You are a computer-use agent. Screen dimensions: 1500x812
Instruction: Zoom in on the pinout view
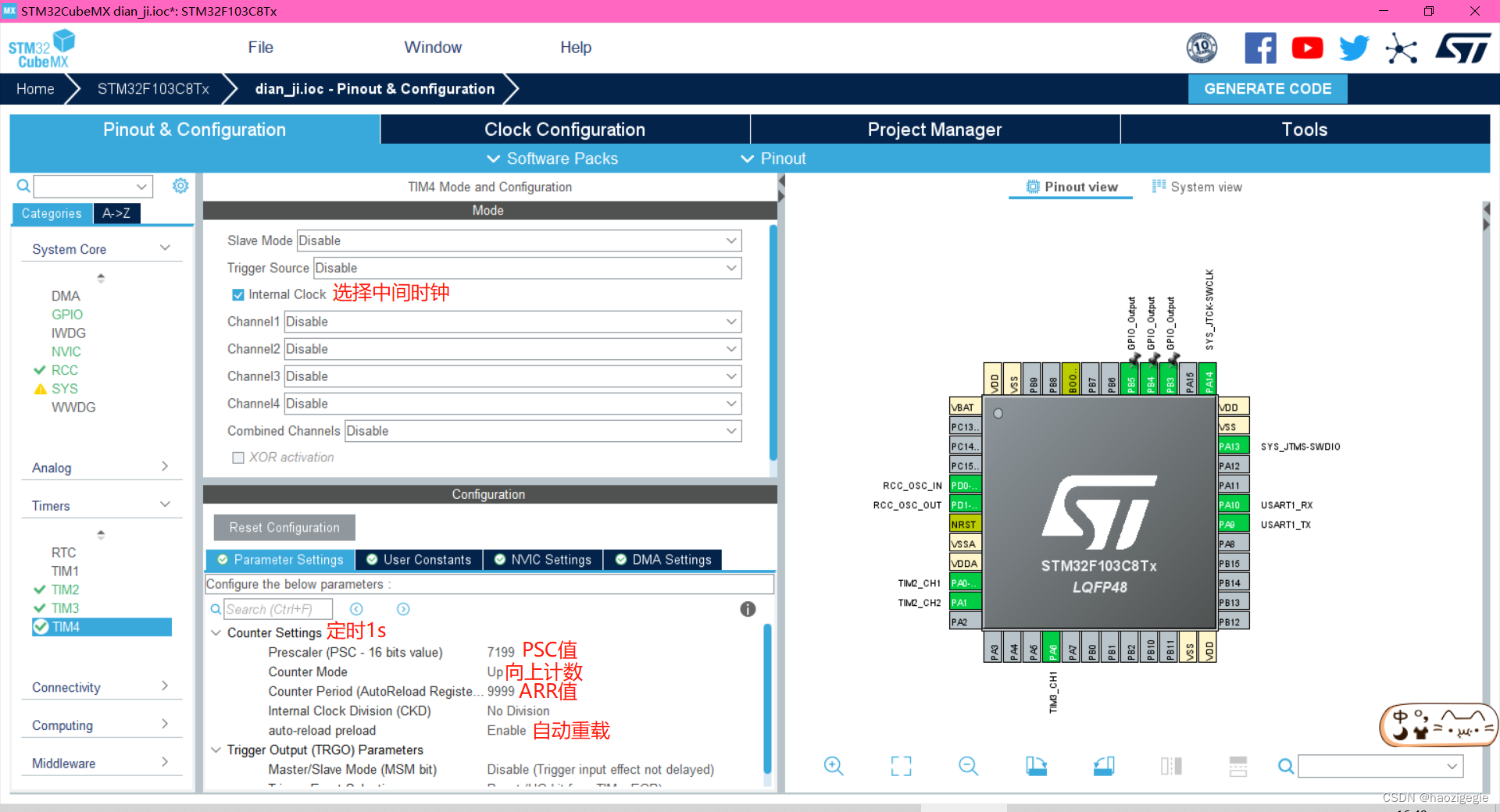(834, 766)
